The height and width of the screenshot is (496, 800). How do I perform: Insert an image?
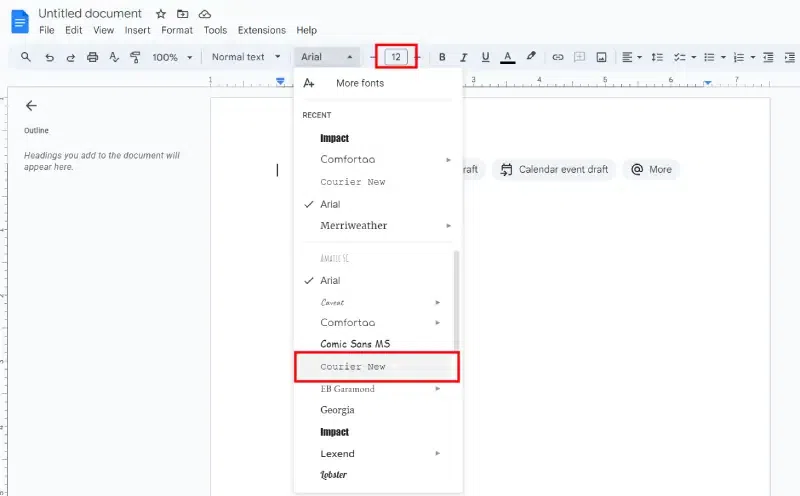(602, 57)
